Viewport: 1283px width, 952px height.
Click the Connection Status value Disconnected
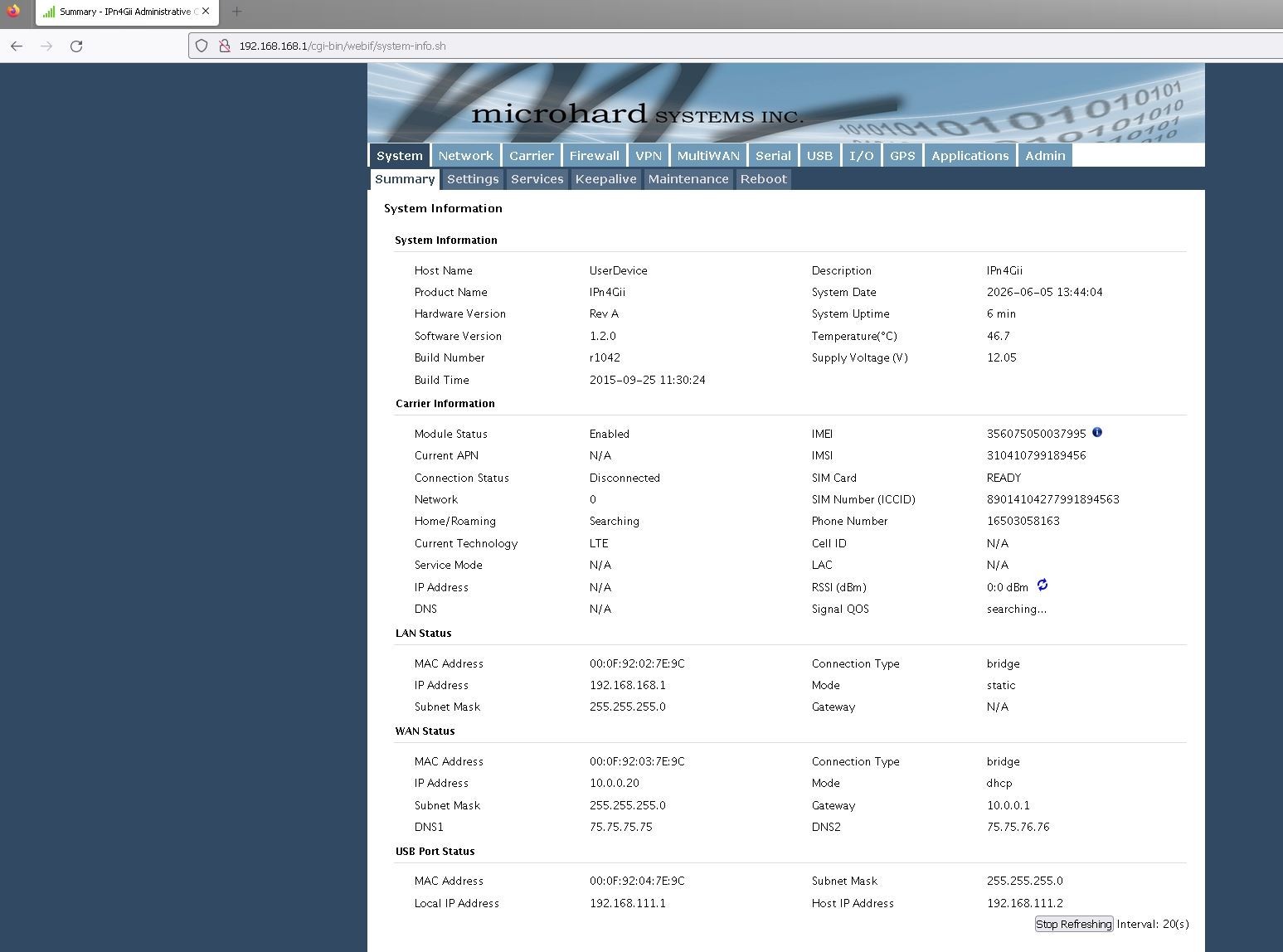tap(624, 478)
